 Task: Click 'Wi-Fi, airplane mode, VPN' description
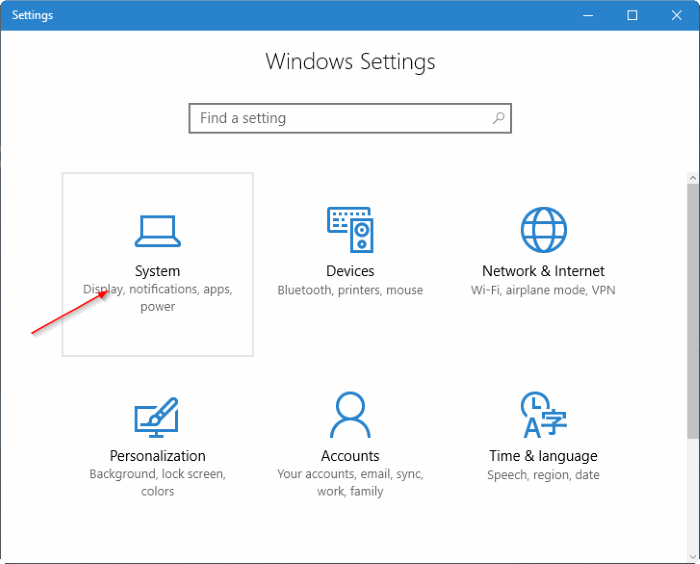coord(543,290)
